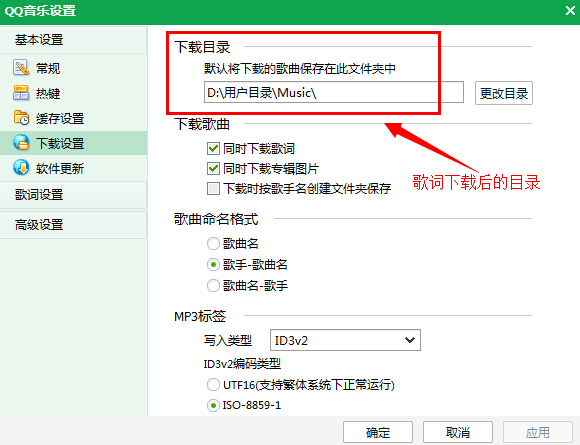Click 取消 to discard changes
Image resolution: width=580 pixels, height=445 pixels.
tap(458, 432)
